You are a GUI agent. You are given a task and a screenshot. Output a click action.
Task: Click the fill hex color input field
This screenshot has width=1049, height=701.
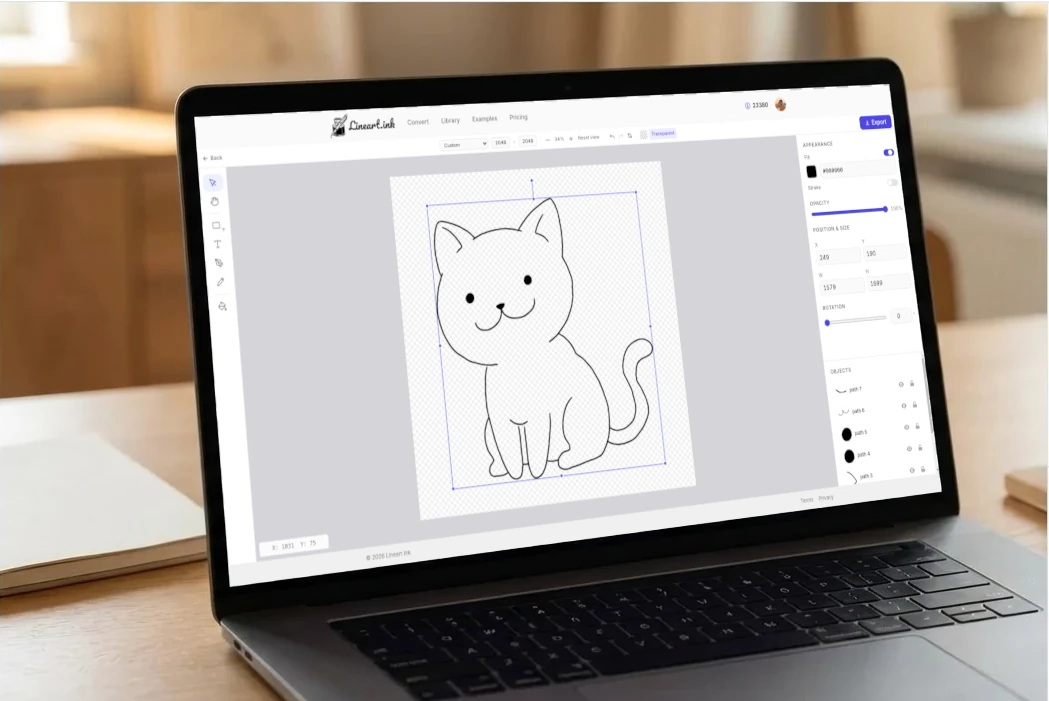[x=858, y=169]
